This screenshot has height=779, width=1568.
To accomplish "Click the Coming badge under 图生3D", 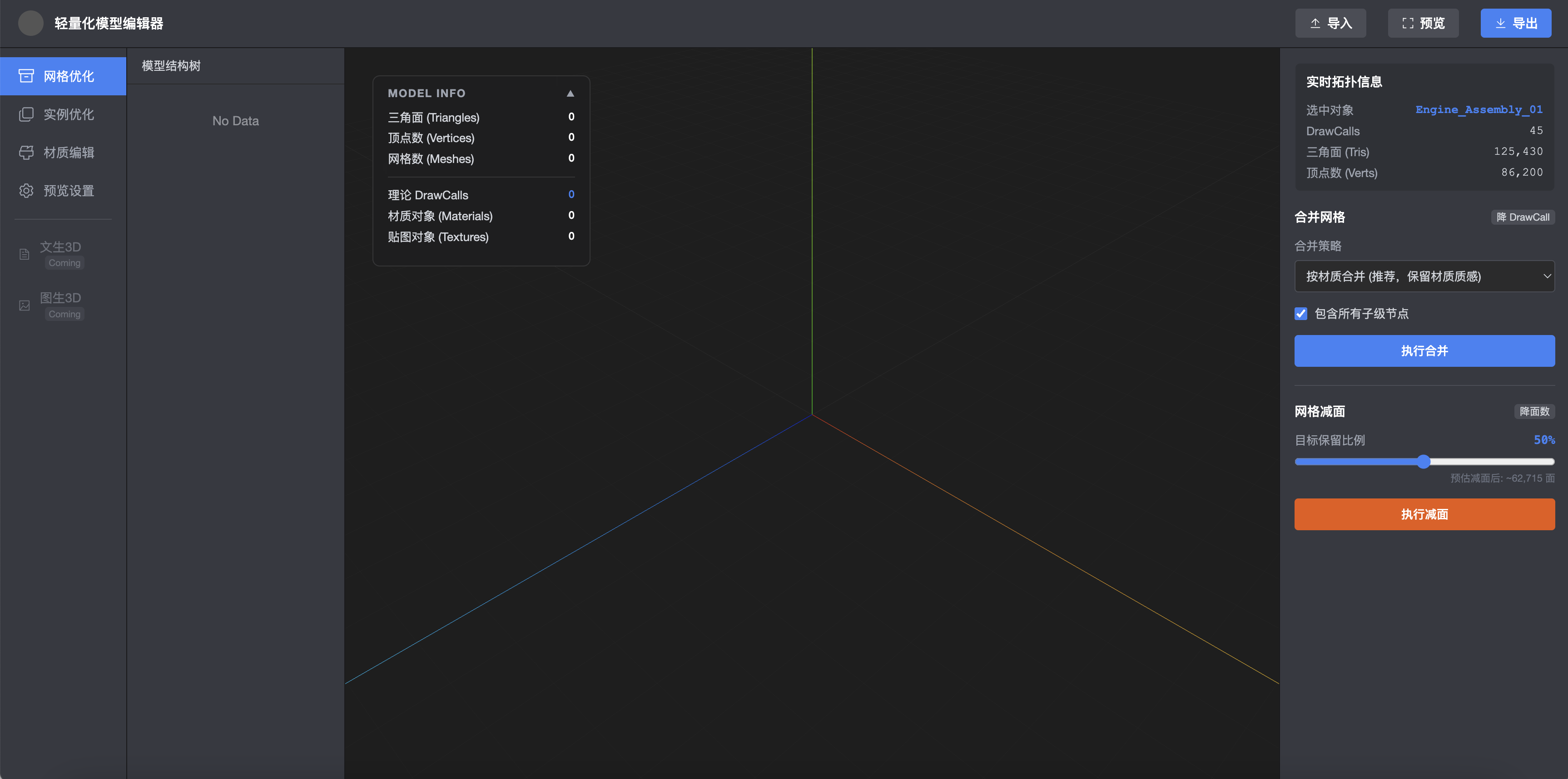I will coord(65,315).
